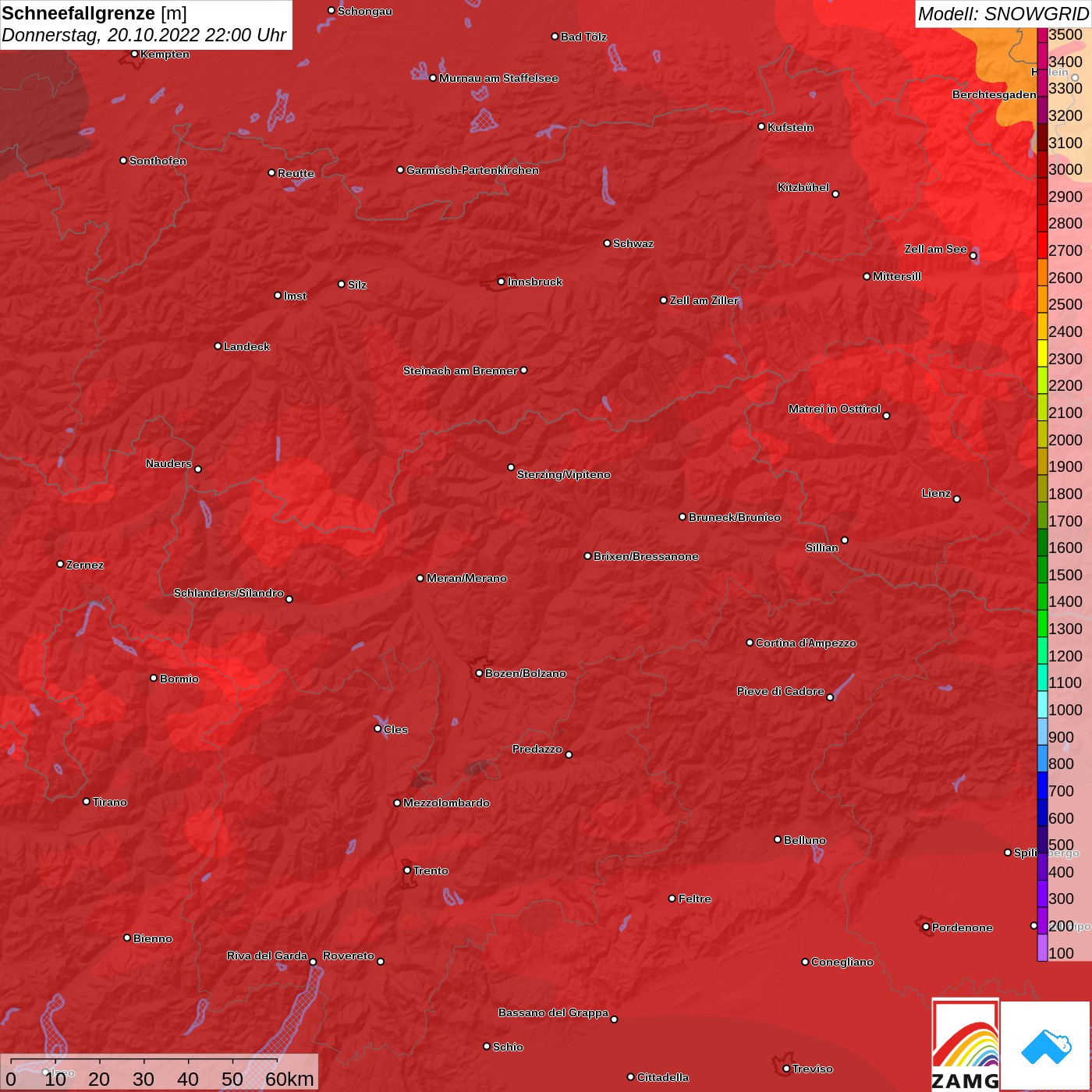
Task: Select Zell am Ziller label
Action: pyautogui.click(x=704, y=300)
